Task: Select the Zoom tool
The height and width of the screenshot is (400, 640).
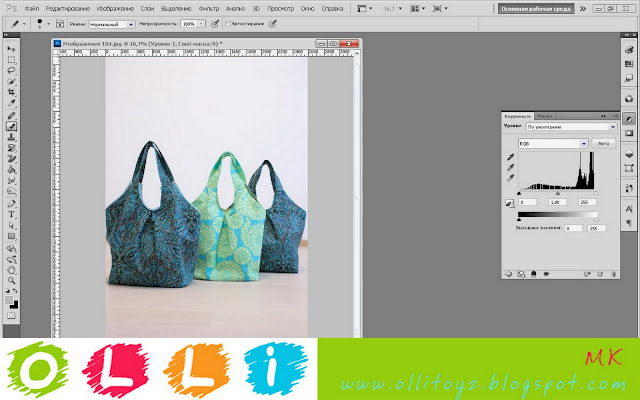Action: point(11,280)
